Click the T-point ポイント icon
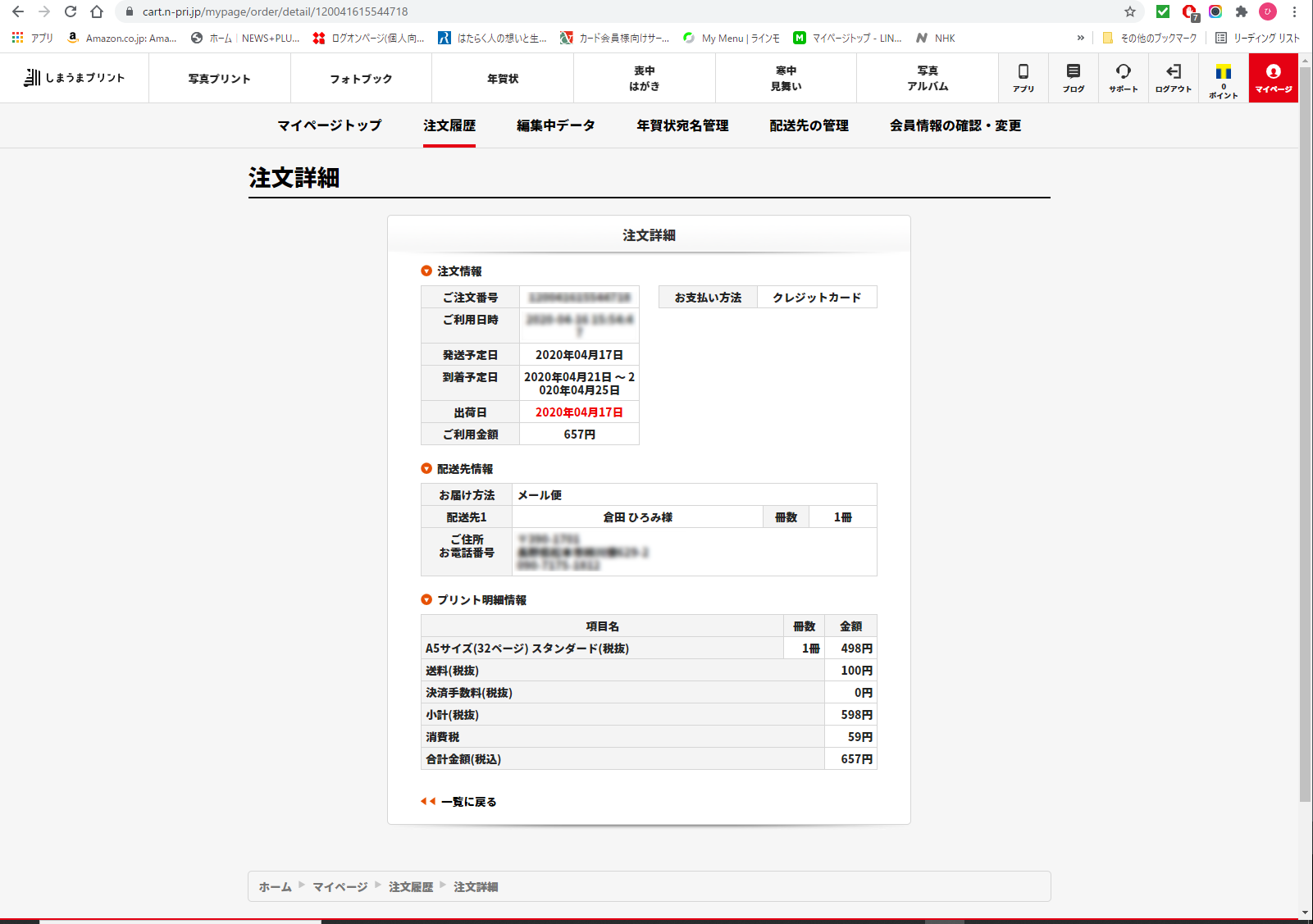Screen dimensions: 1313x924 point(1224,78)
